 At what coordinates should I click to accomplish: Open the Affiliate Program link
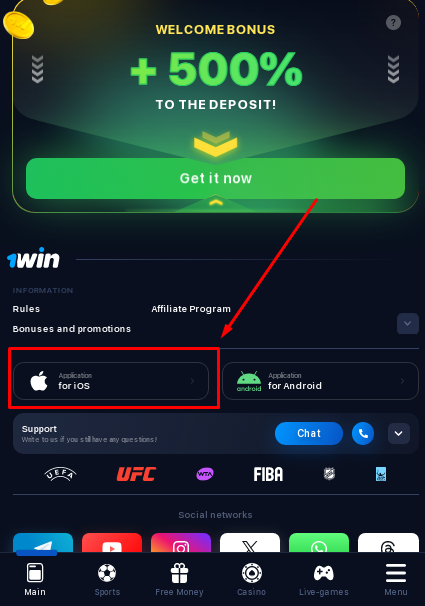(191, 309)
